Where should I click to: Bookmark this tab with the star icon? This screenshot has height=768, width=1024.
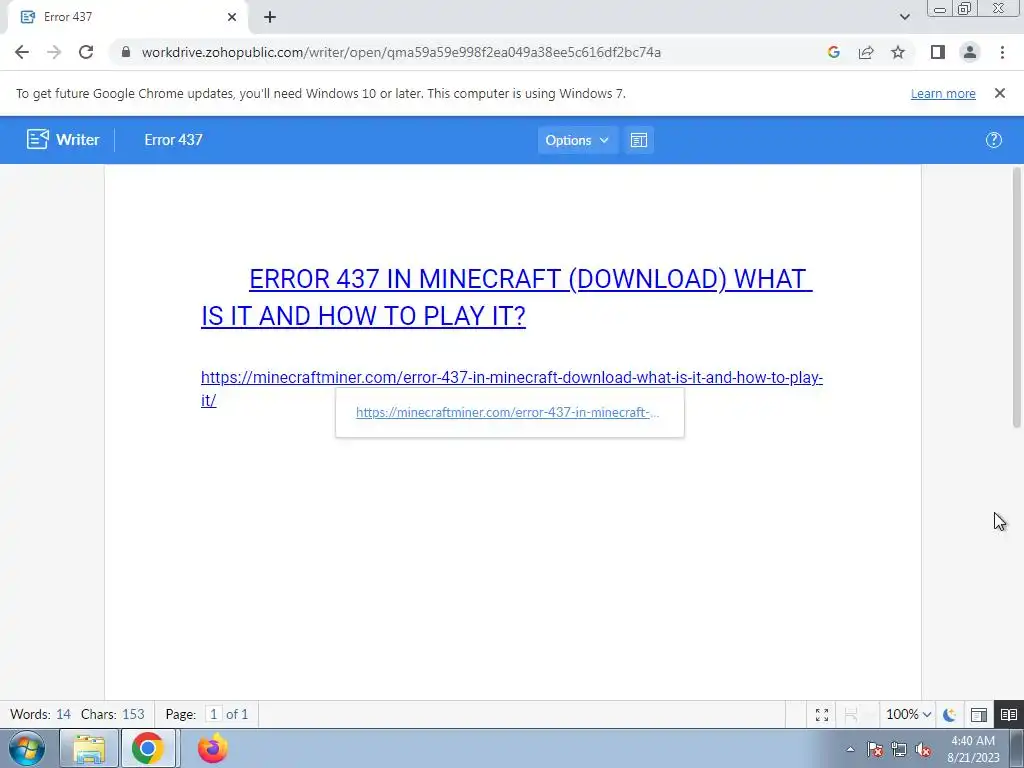pyautogui.click(x=898, y=52)
